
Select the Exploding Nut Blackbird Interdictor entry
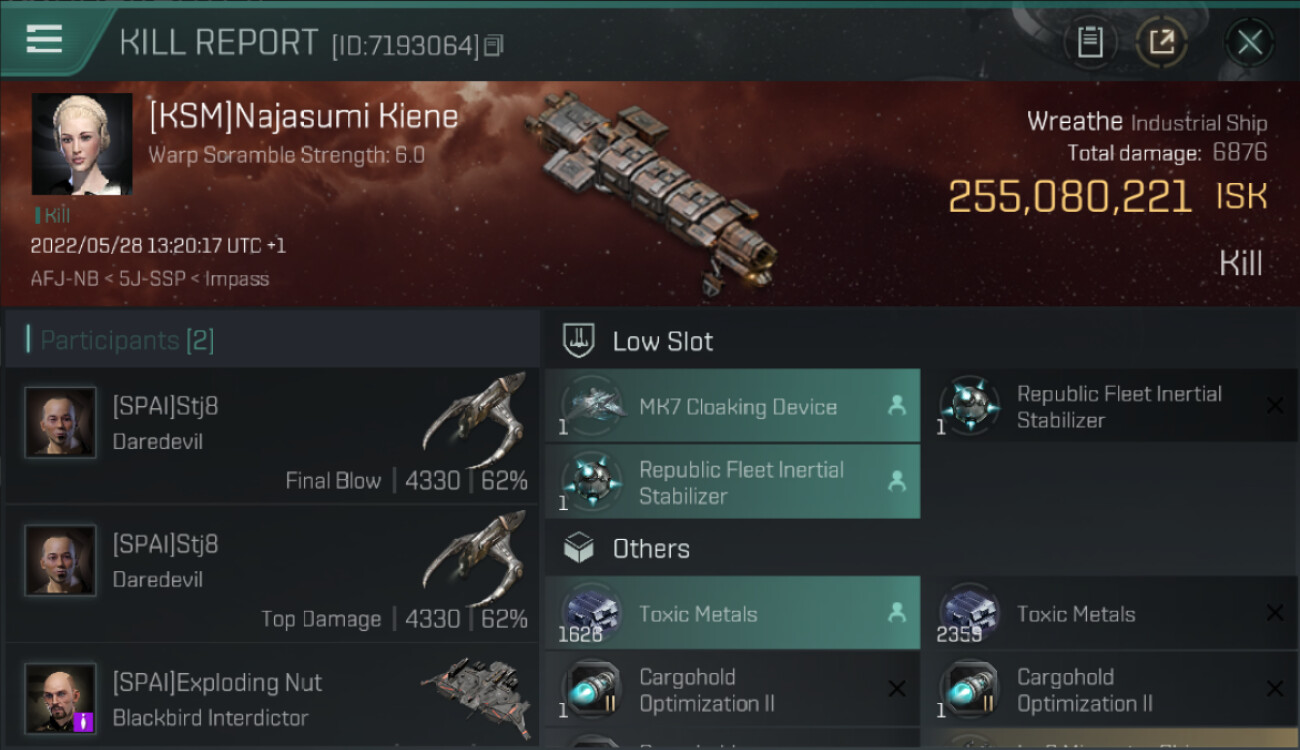(x=272, y=701)
